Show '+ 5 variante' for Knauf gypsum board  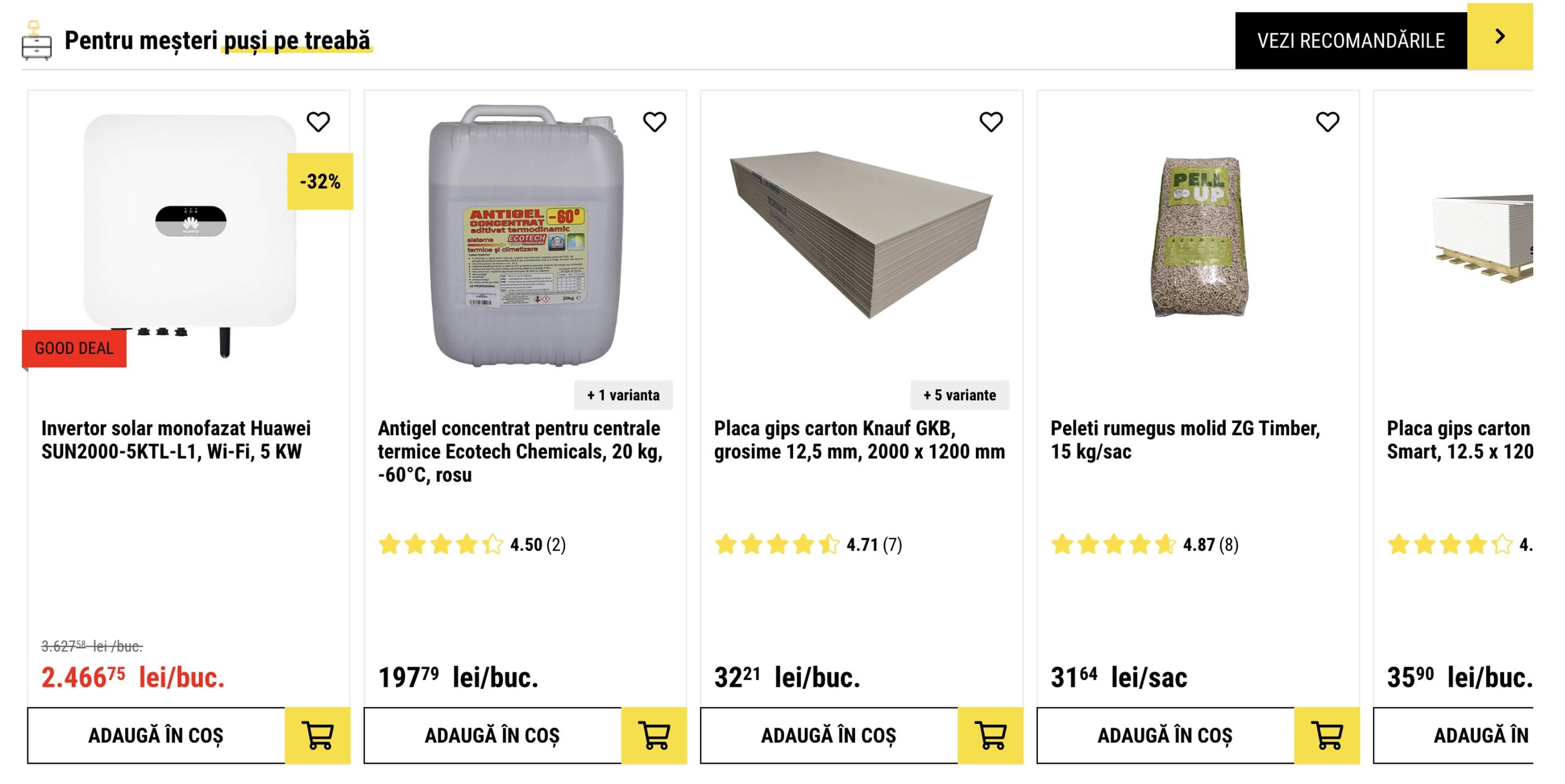coord(959,396)
